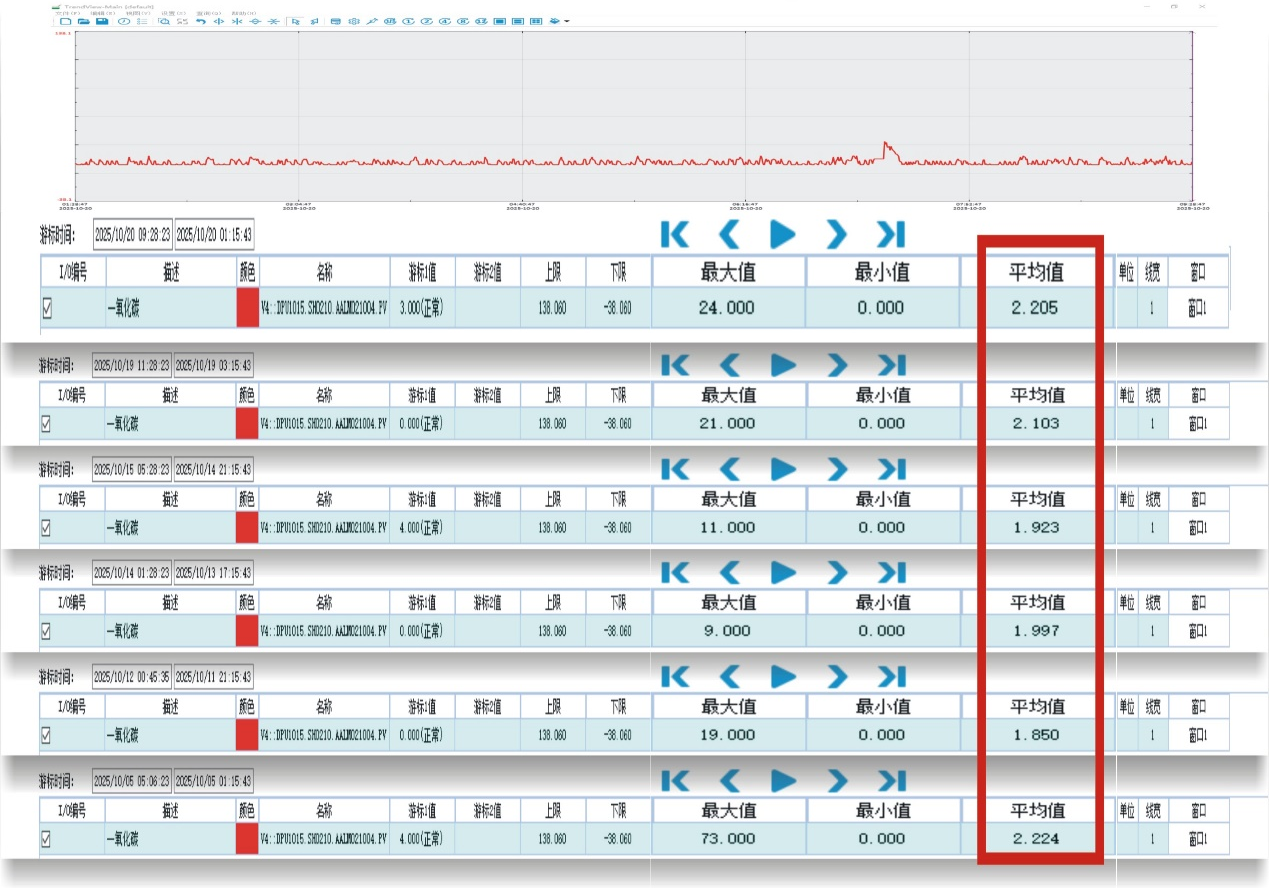Click red color swatch in the 1.997 average row
Viewport: 1269px width, 890px height.
247,631
